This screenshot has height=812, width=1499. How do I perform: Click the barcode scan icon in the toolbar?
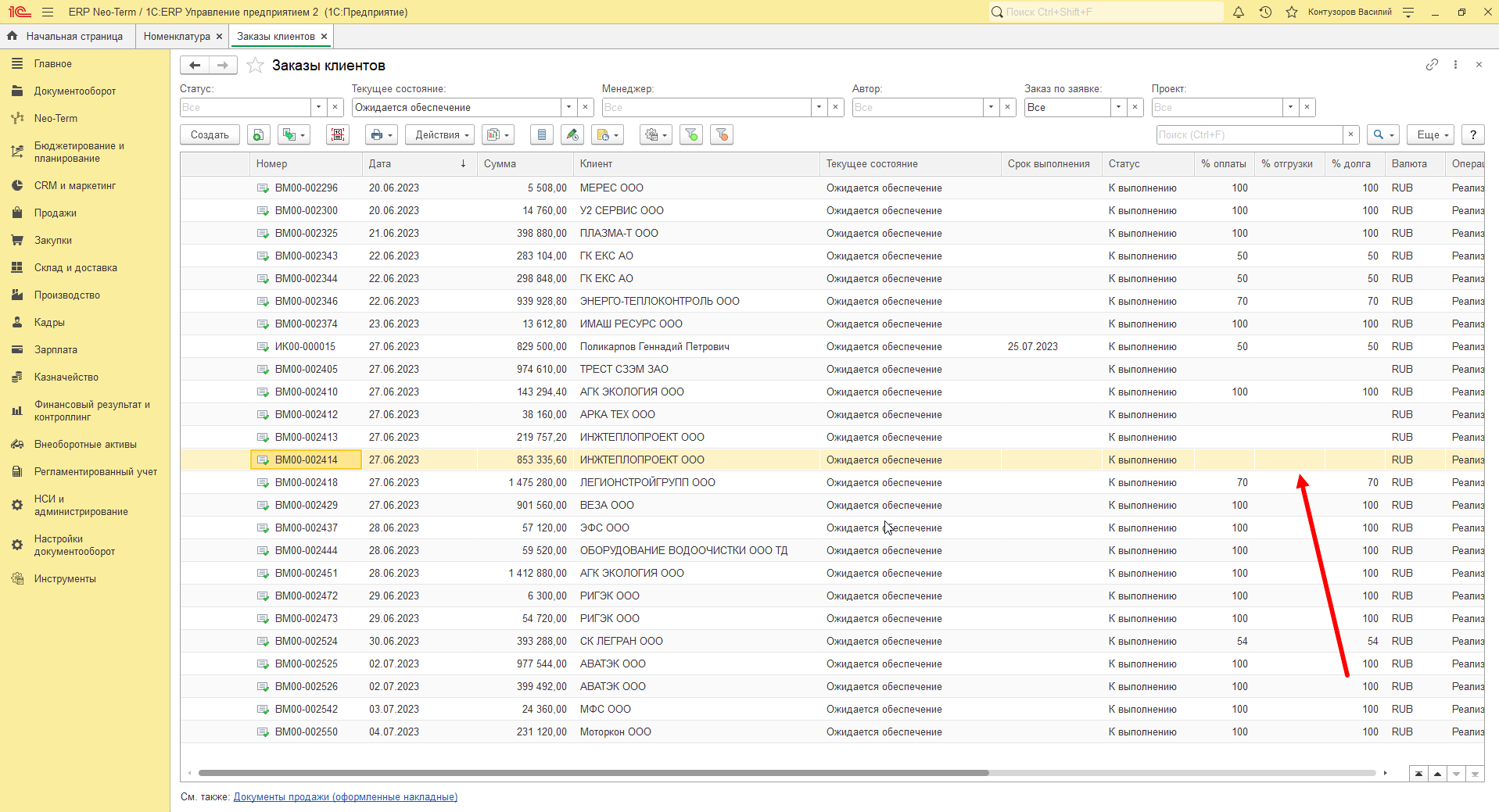pos(338,134)
